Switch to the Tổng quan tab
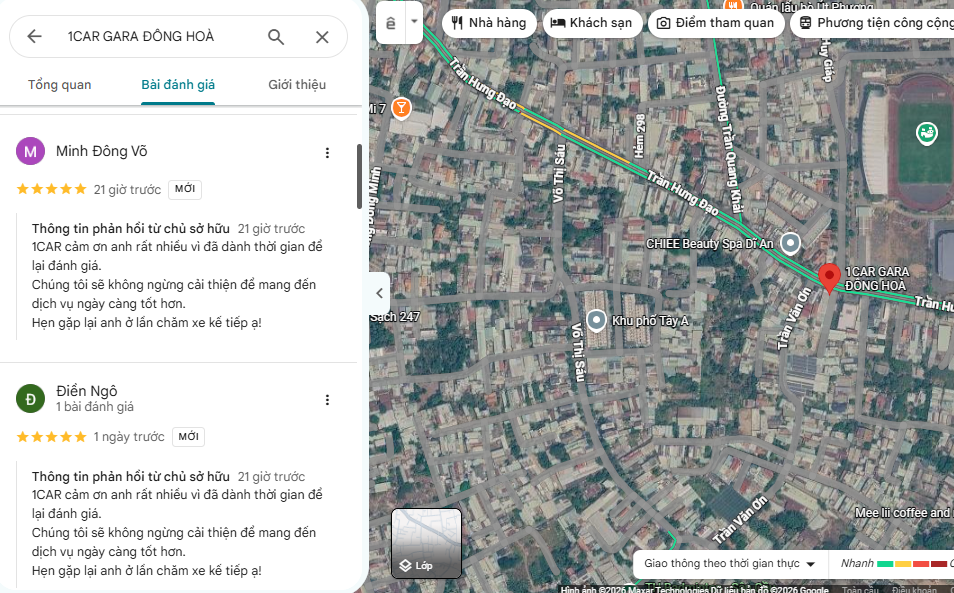 [60, 85]
